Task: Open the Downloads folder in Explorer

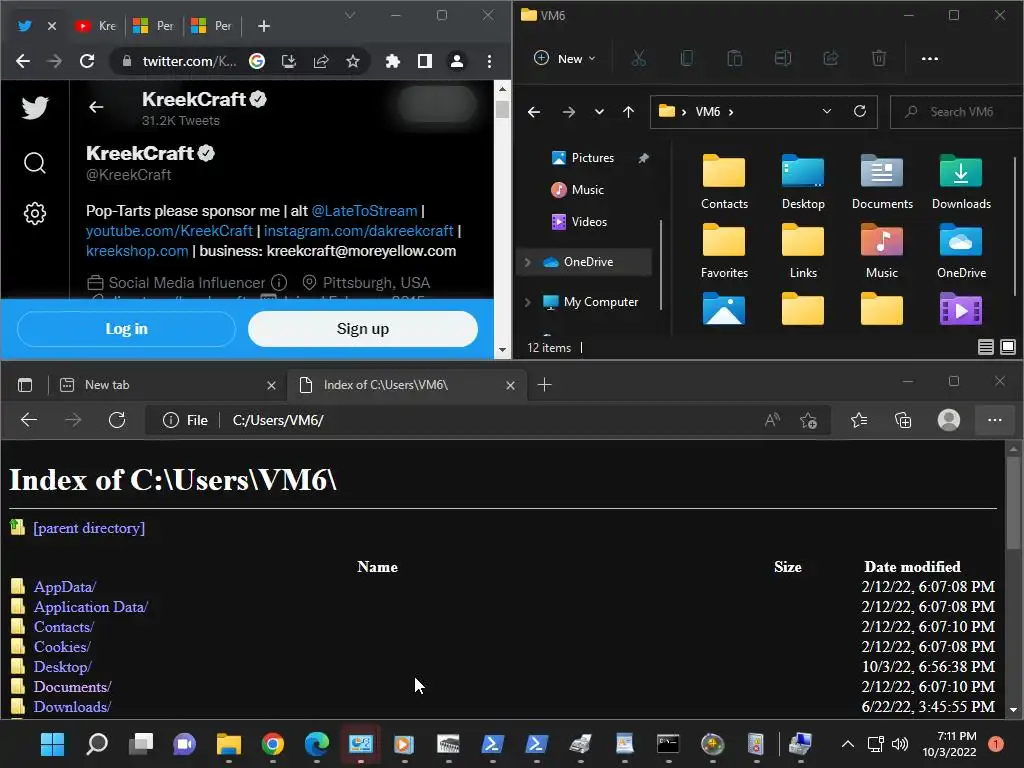Action: coord(961,183)
